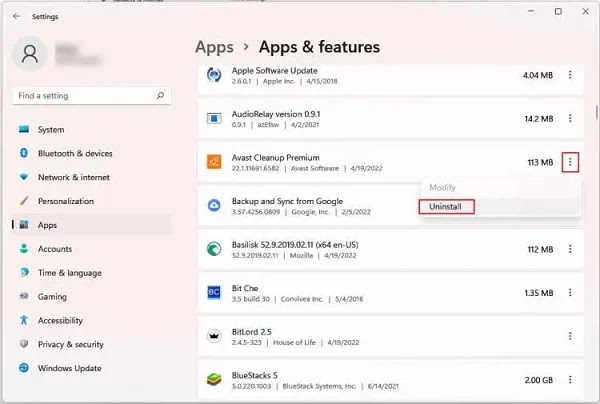Click the Personalization brush icon

click(x=24, y=200)
